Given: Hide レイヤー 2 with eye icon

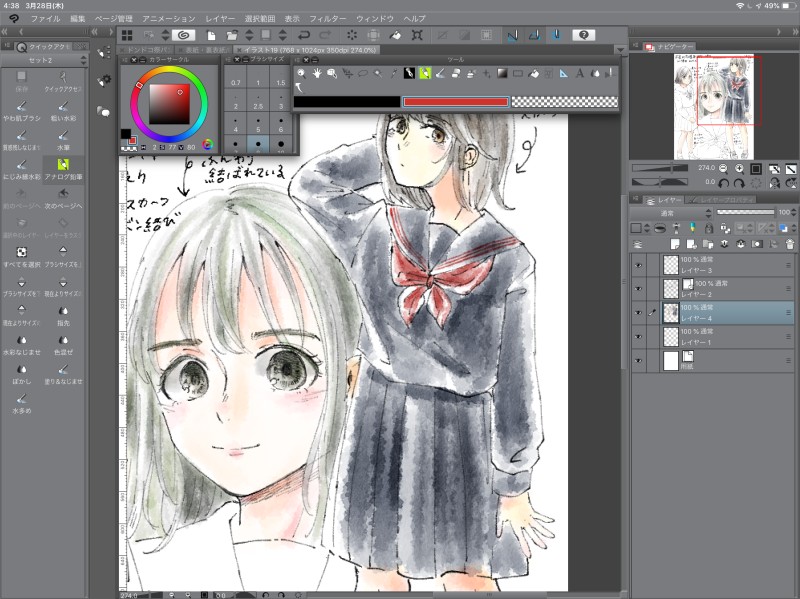Looking at the screenshot, I should 638,289.
